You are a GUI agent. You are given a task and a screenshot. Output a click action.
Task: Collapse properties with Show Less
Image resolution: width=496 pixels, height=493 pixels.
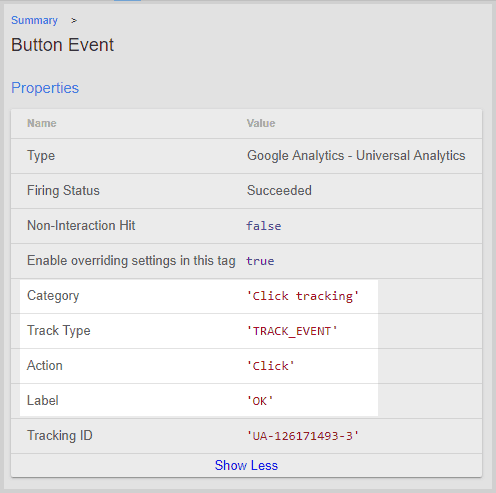pyautogui.click(x=246, y=465)
